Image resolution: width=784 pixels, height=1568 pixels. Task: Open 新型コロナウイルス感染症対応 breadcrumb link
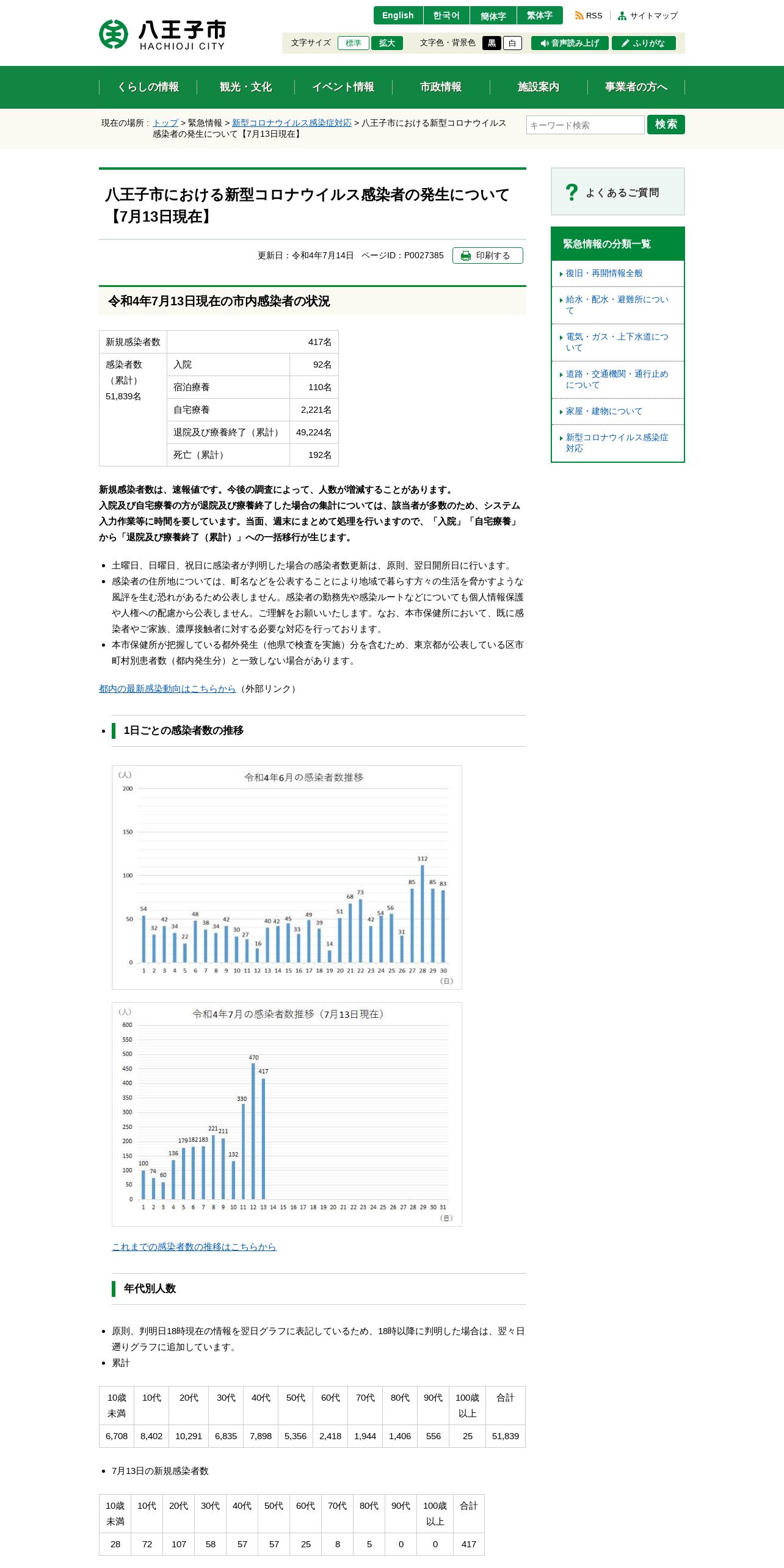click(292, 123)
